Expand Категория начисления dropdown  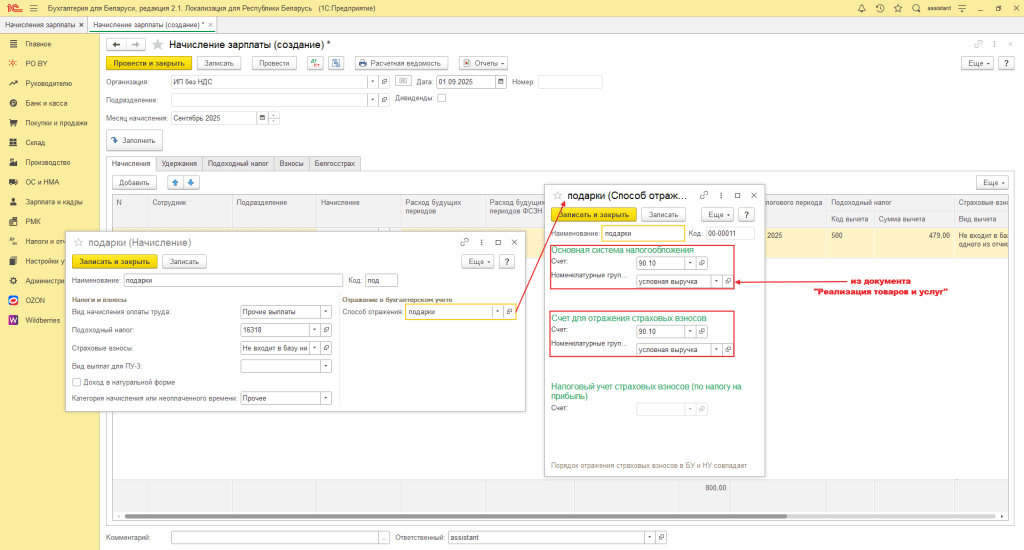(326, 398)
